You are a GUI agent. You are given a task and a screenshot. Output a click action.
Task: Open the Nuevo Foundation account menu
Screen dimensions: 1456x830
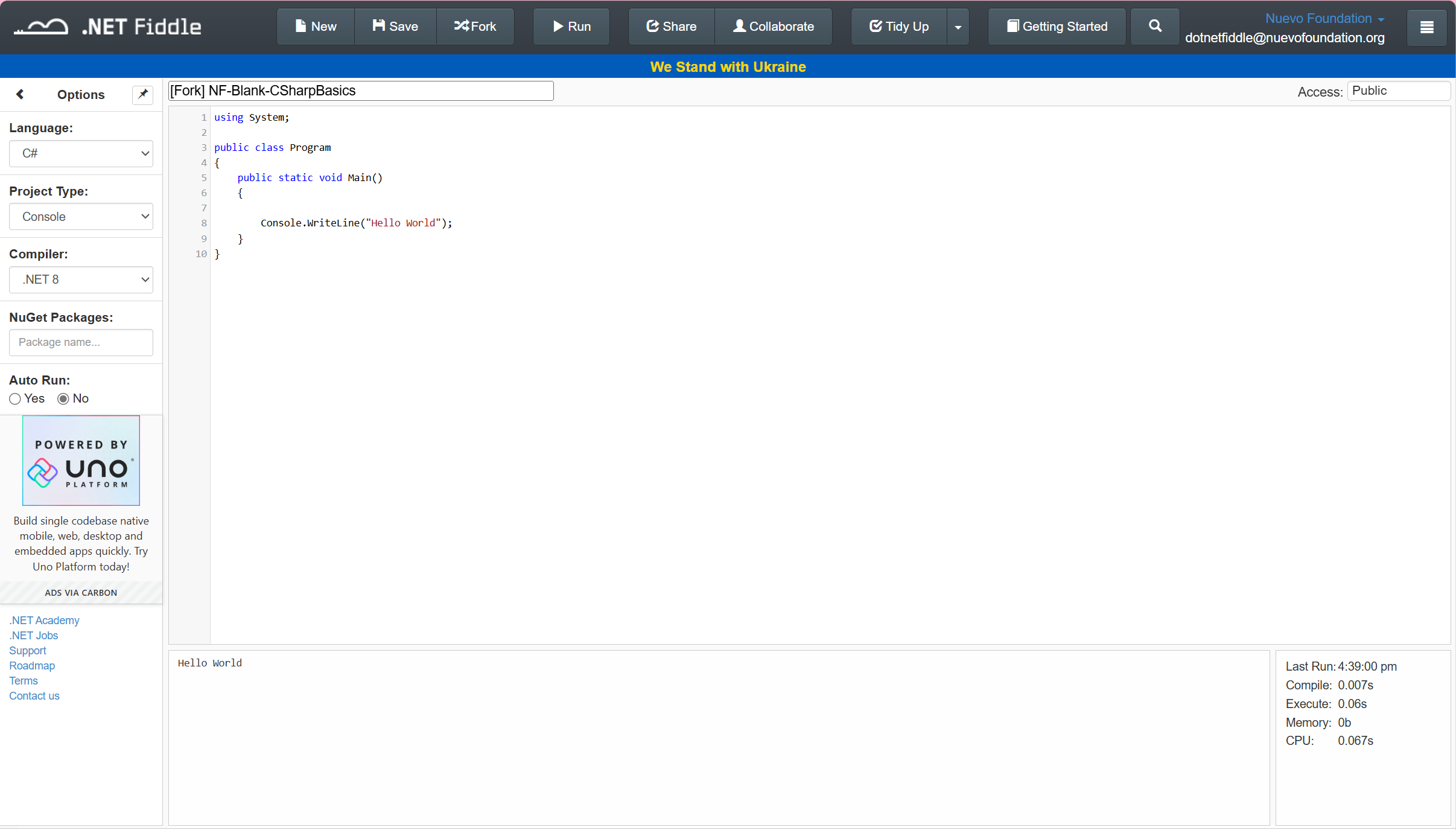pos(1323,18)
